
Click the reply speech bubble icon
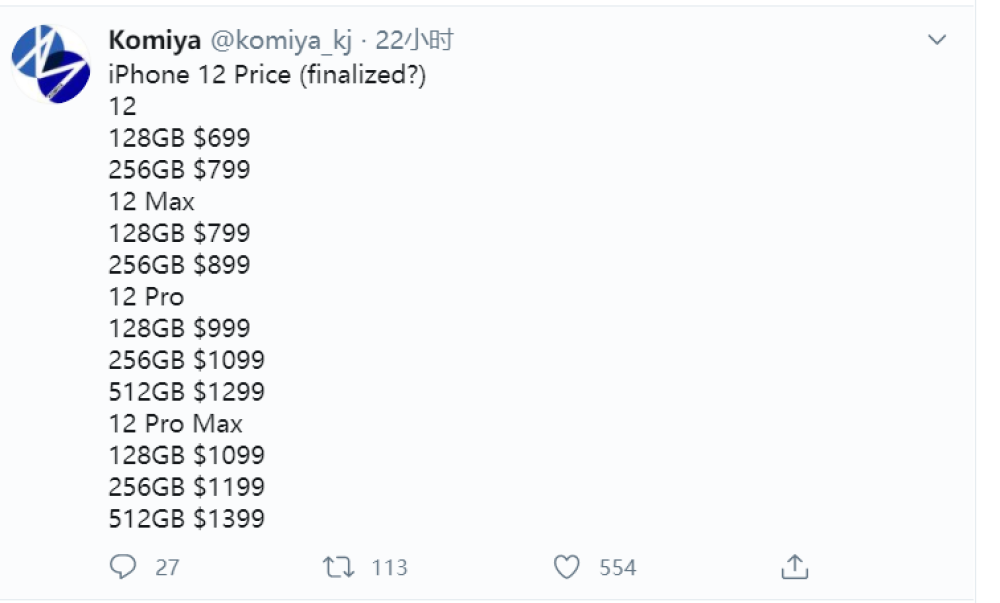[124, 567]
